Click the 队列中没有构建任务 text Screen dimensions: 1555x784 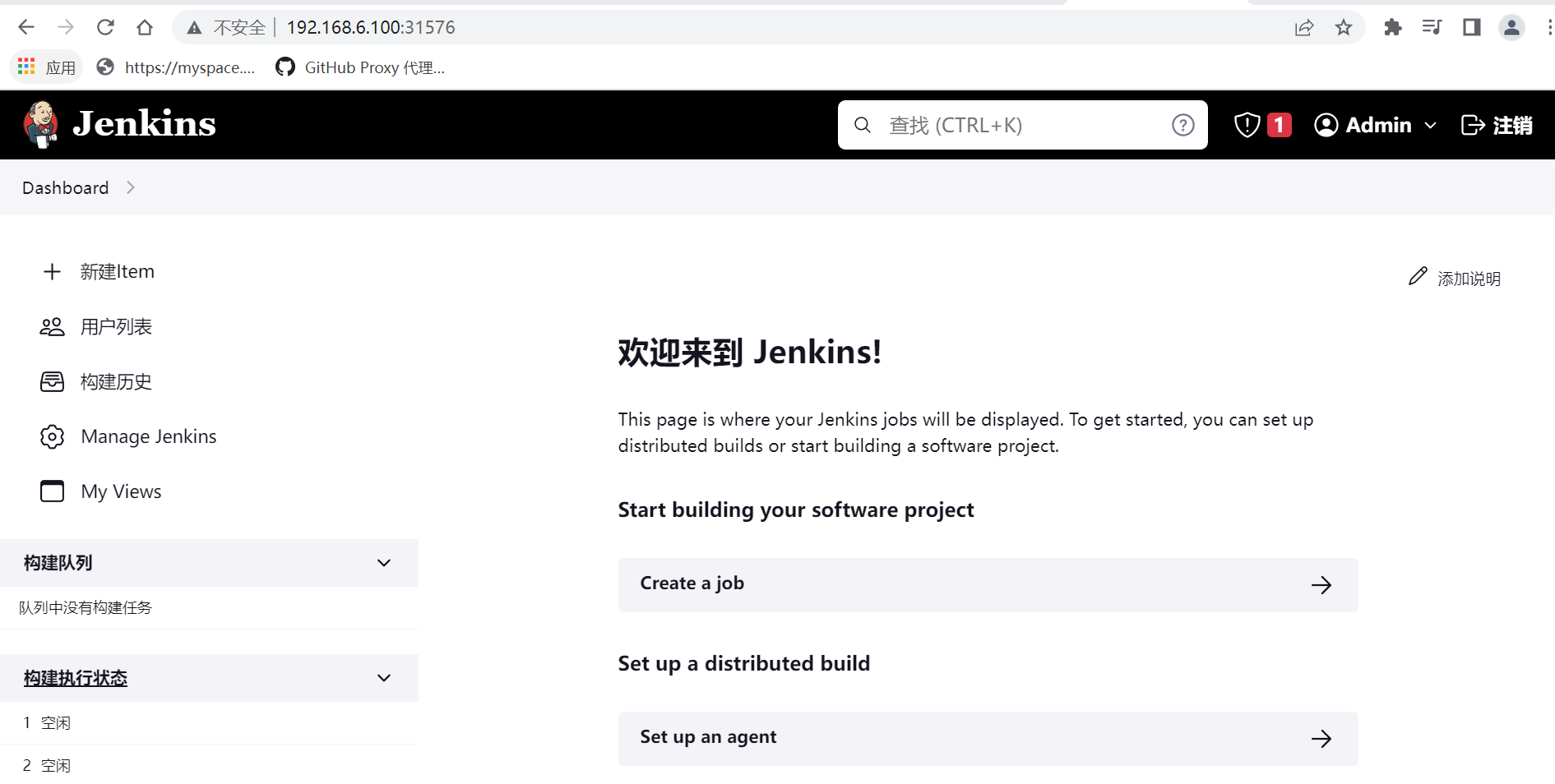[x=86, y=607]
